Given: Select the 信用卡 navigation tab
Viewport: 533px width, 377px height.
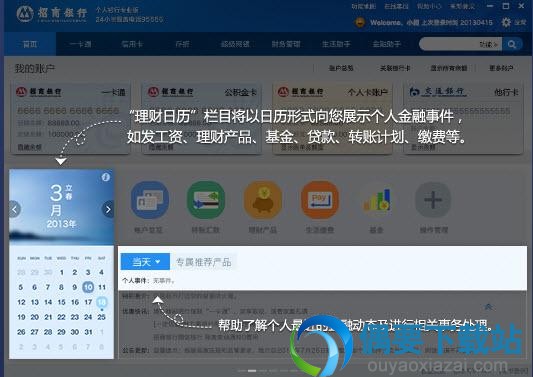Looking at the screenshot, I should [132, 44].
